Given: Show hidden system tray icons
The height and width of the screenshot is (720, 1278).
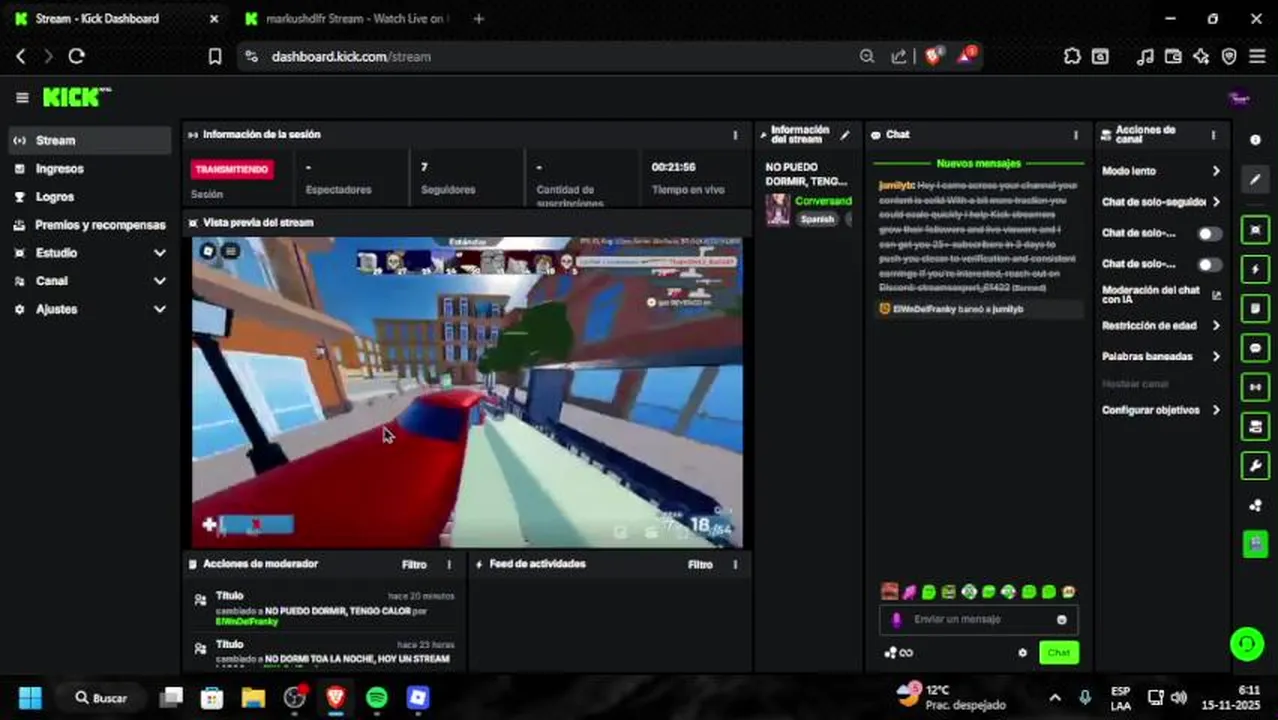Looking at the screenshot, I should [1054, 697].
